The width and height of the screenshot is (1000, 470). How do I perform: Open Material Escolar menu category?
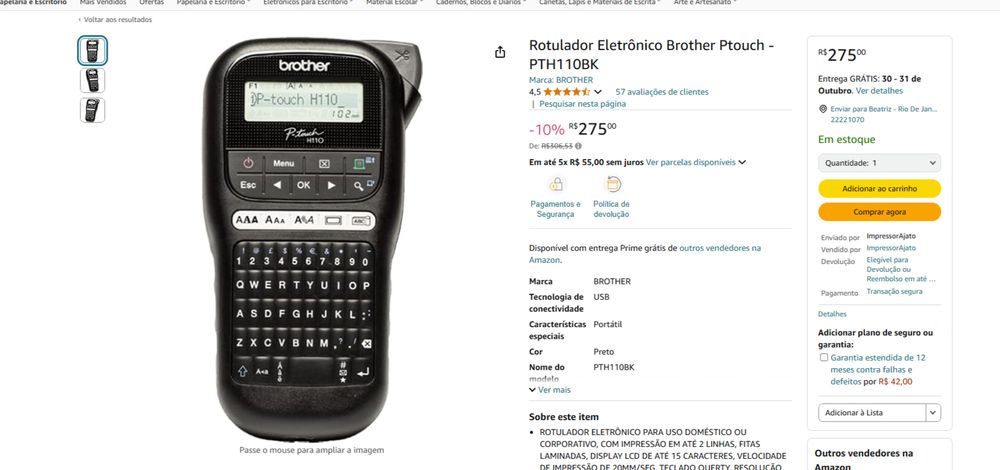tap(394, 3)
